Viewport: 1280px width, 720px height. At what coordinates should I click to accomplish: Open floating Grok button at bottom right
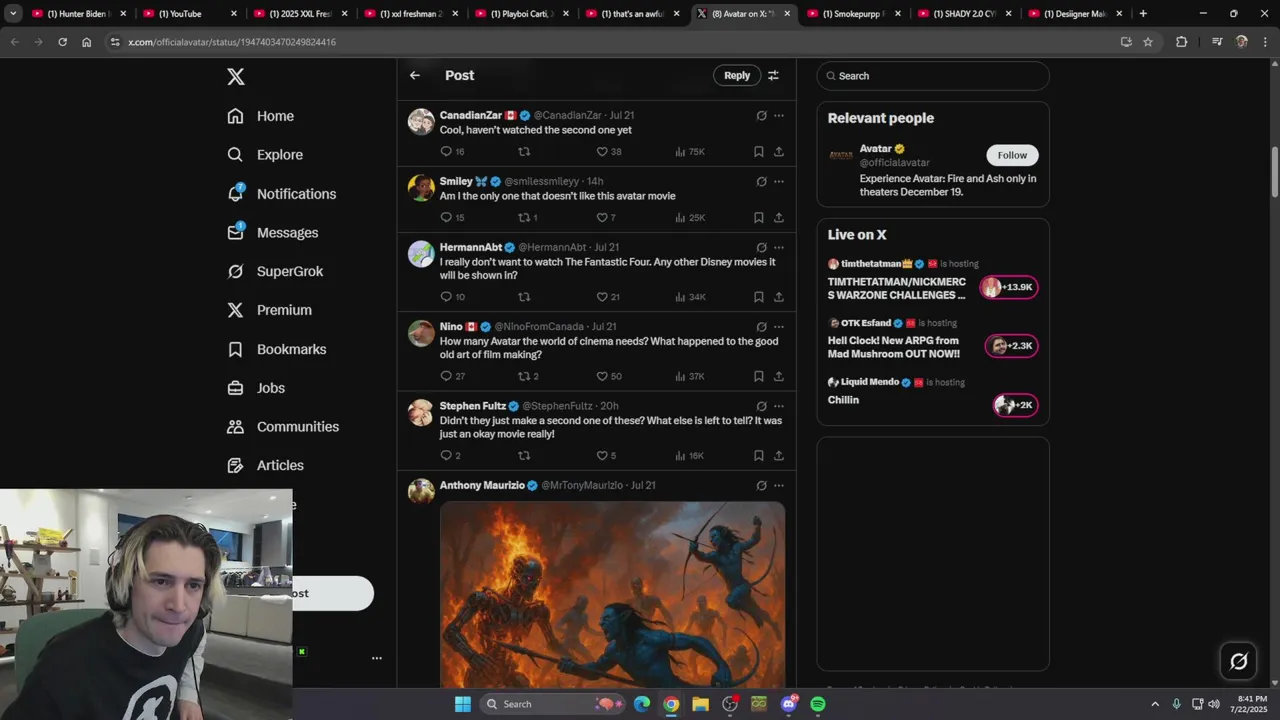pos(1238,661)
